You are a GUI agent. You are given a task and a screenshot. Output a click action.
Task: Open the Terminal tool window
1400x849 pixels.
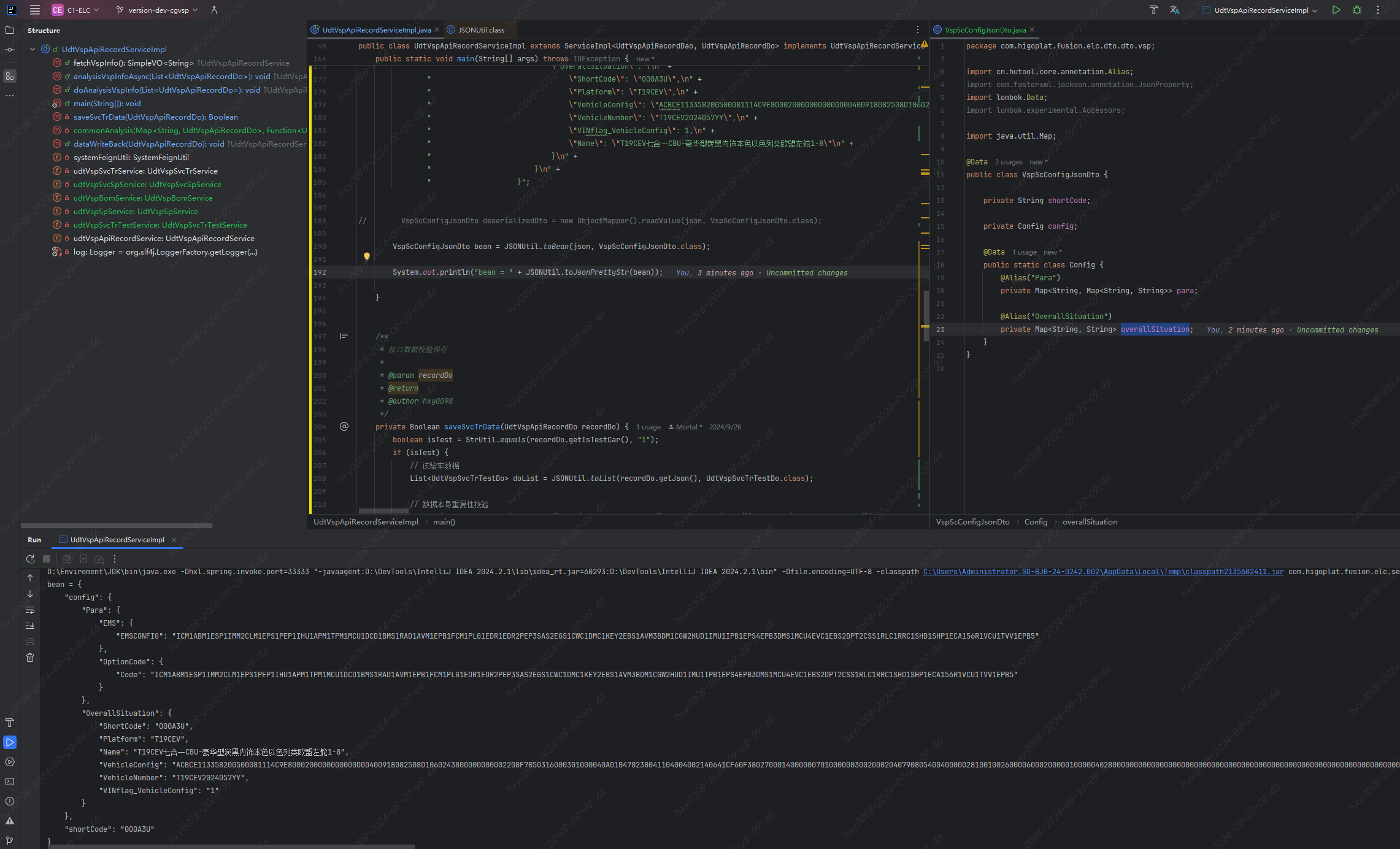coord(10,782)
